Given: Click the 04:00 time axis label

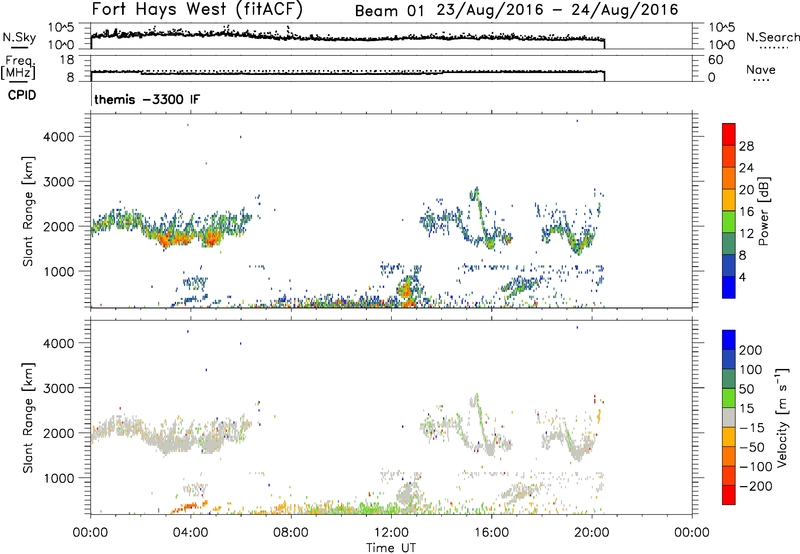Looking at the screenshot, I should pos(191,533).
